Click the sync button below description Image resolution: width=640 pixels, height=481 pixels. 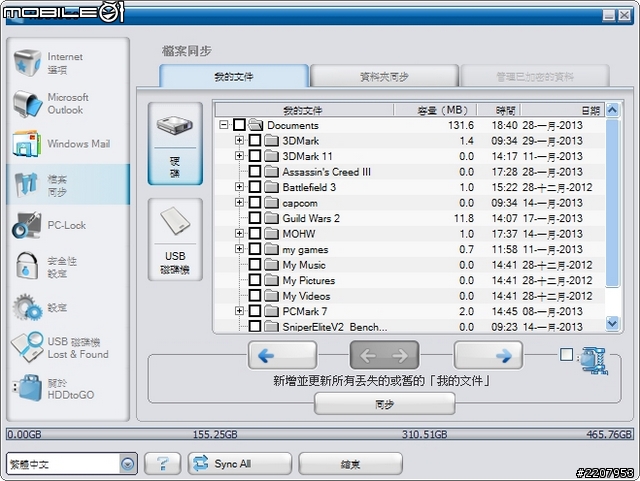[x=384, y=404]
